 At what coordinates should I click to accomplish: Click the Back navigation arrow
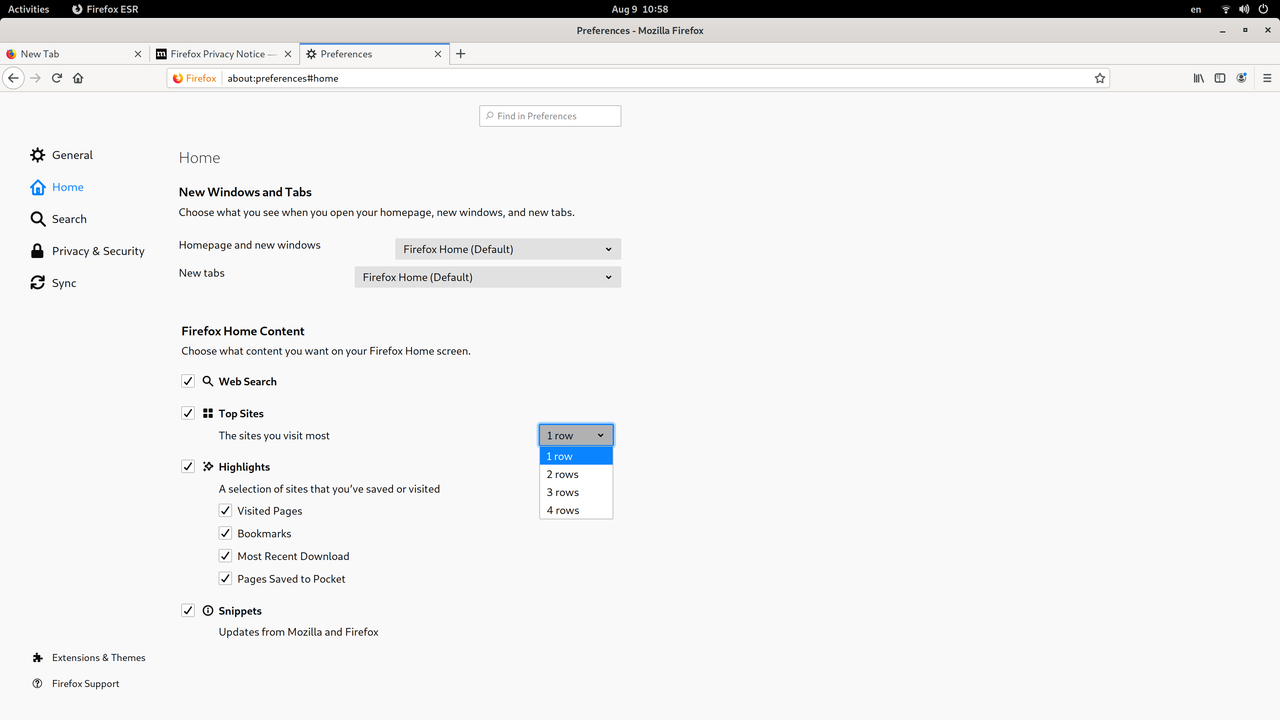click(x=13, y=78)
